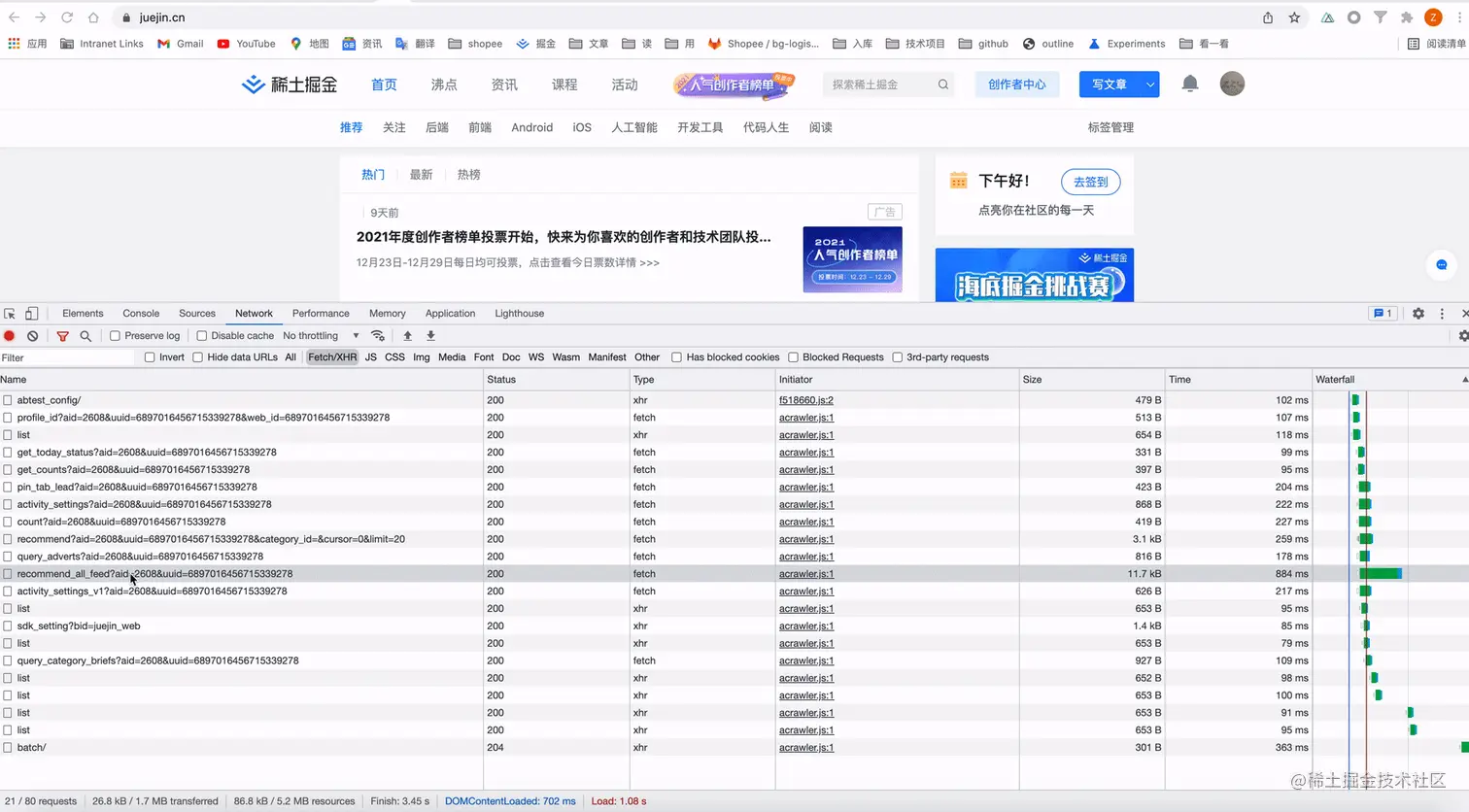Select the recommend_all_feed request row
The image size is (1469, 812).
coord(734,574)
